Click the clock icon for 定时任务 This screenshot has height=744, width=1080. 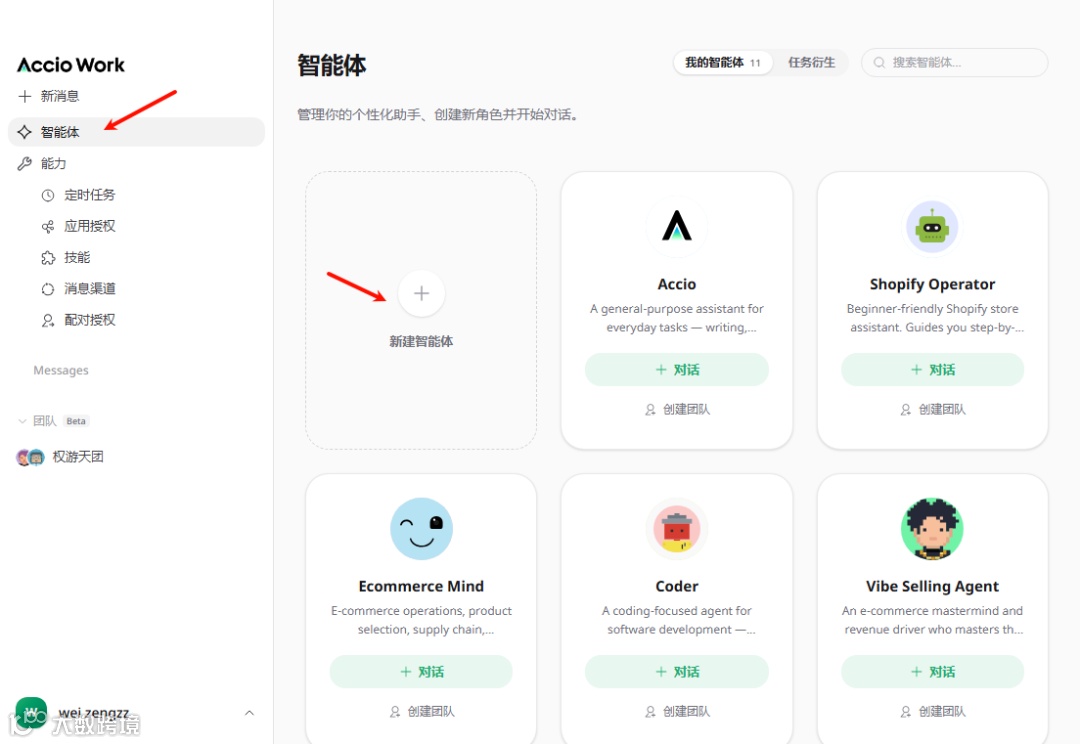(x=48, y=196)
